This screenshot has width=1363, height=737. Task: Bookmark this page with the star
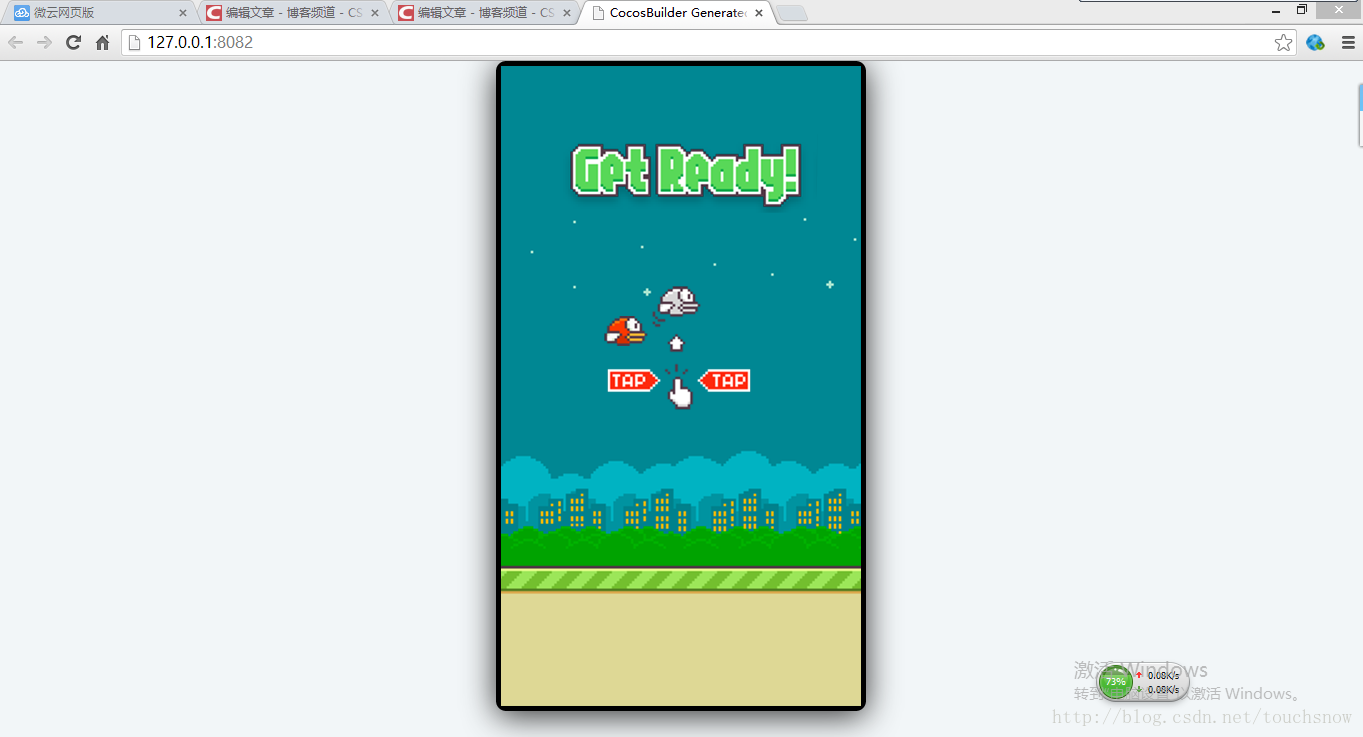tap(1283, 42)
